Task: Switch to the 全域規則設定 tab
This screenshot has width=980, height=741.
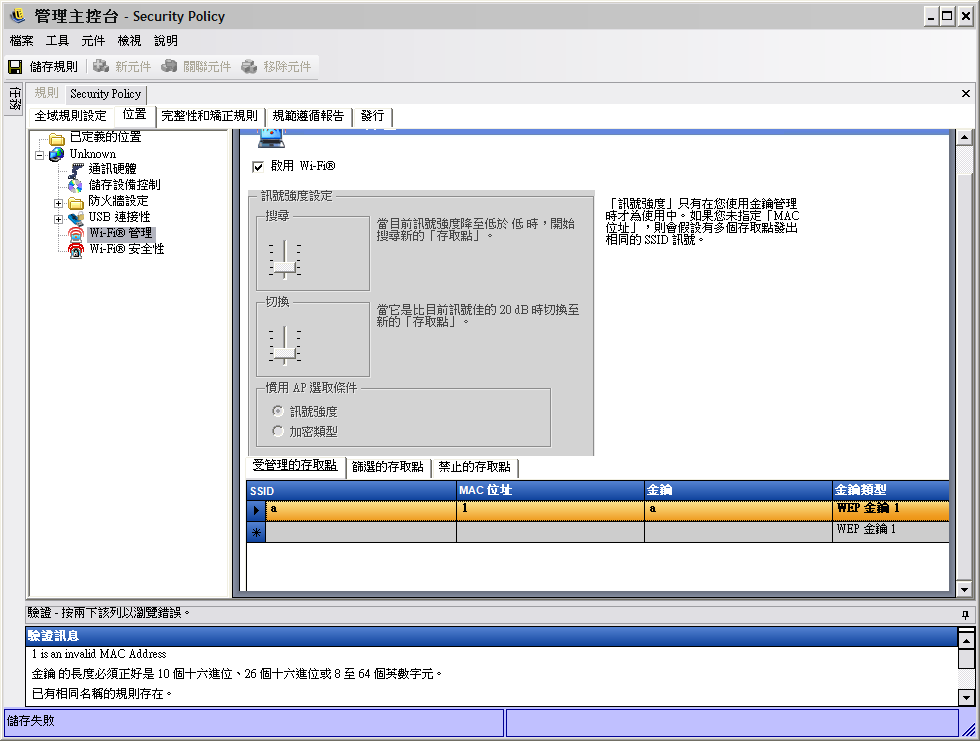Action: (71, 116)
